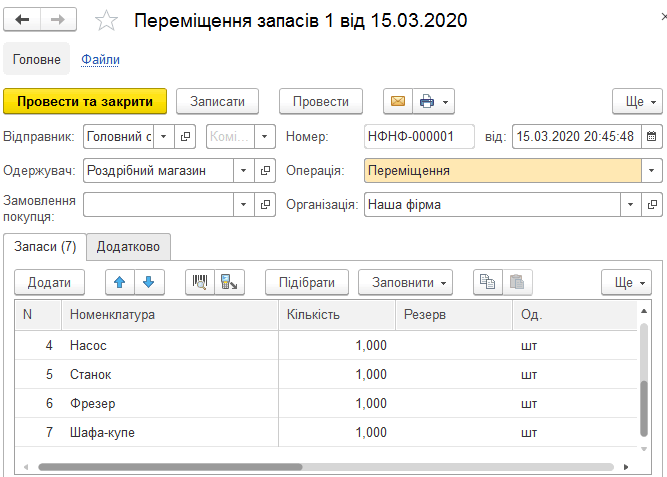Viewport: 667px width, 477px height.
Task: Click the horizontal scrollbar thumb of table
Action: pyautogui.click(x=170, y=467)
